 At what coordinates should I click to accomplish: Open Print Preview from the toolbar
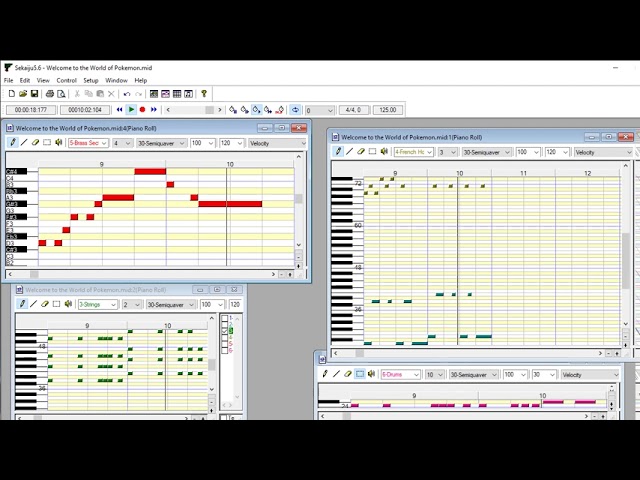[x=61, y=94]
